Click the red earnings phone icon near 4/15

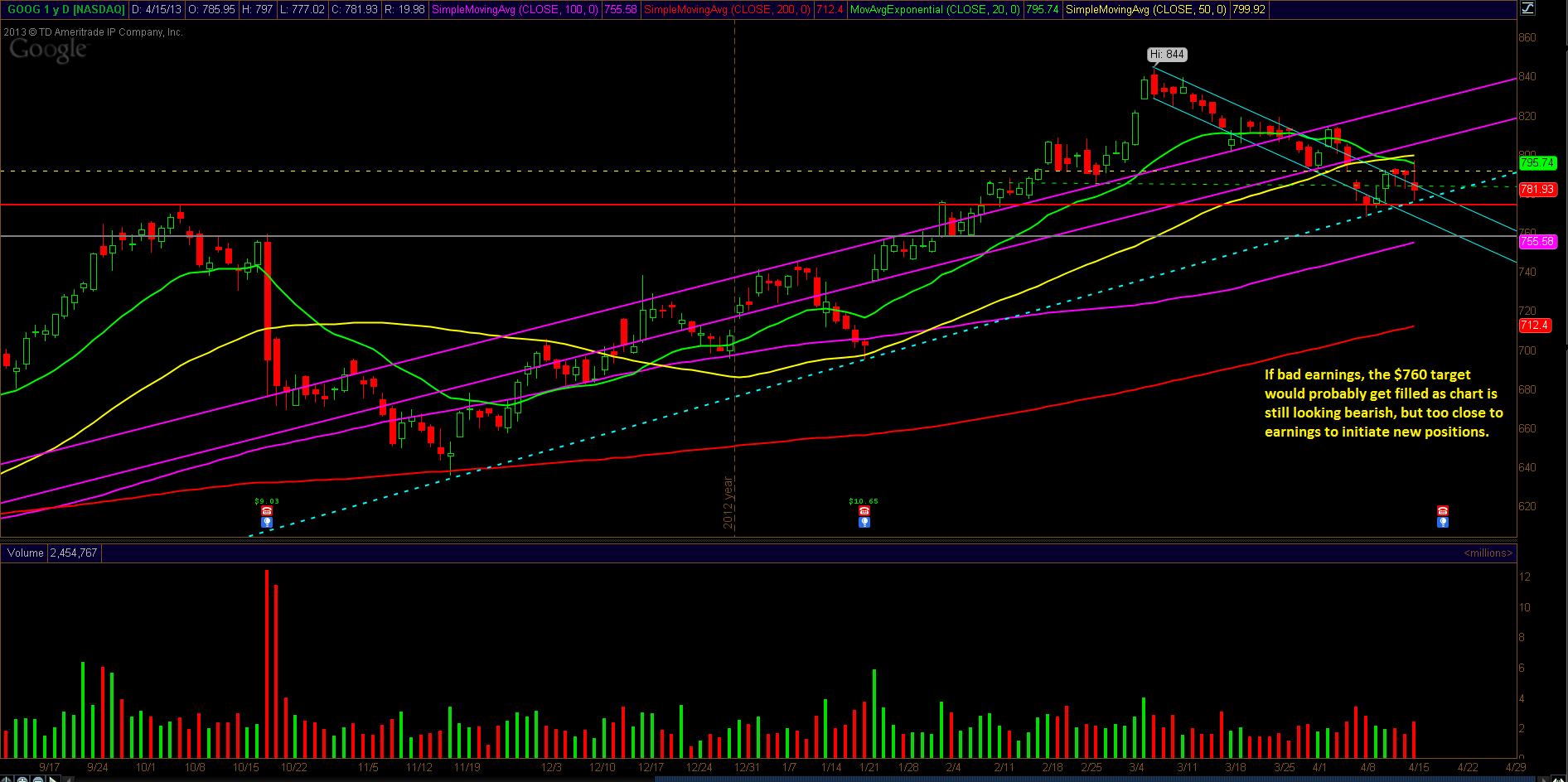1443,512
